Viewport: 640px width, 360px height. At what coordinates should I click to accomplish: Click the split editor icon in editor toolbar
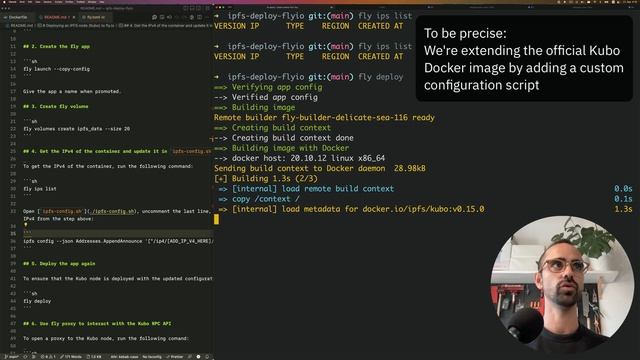pyautogui.click(x=200, y=17)
